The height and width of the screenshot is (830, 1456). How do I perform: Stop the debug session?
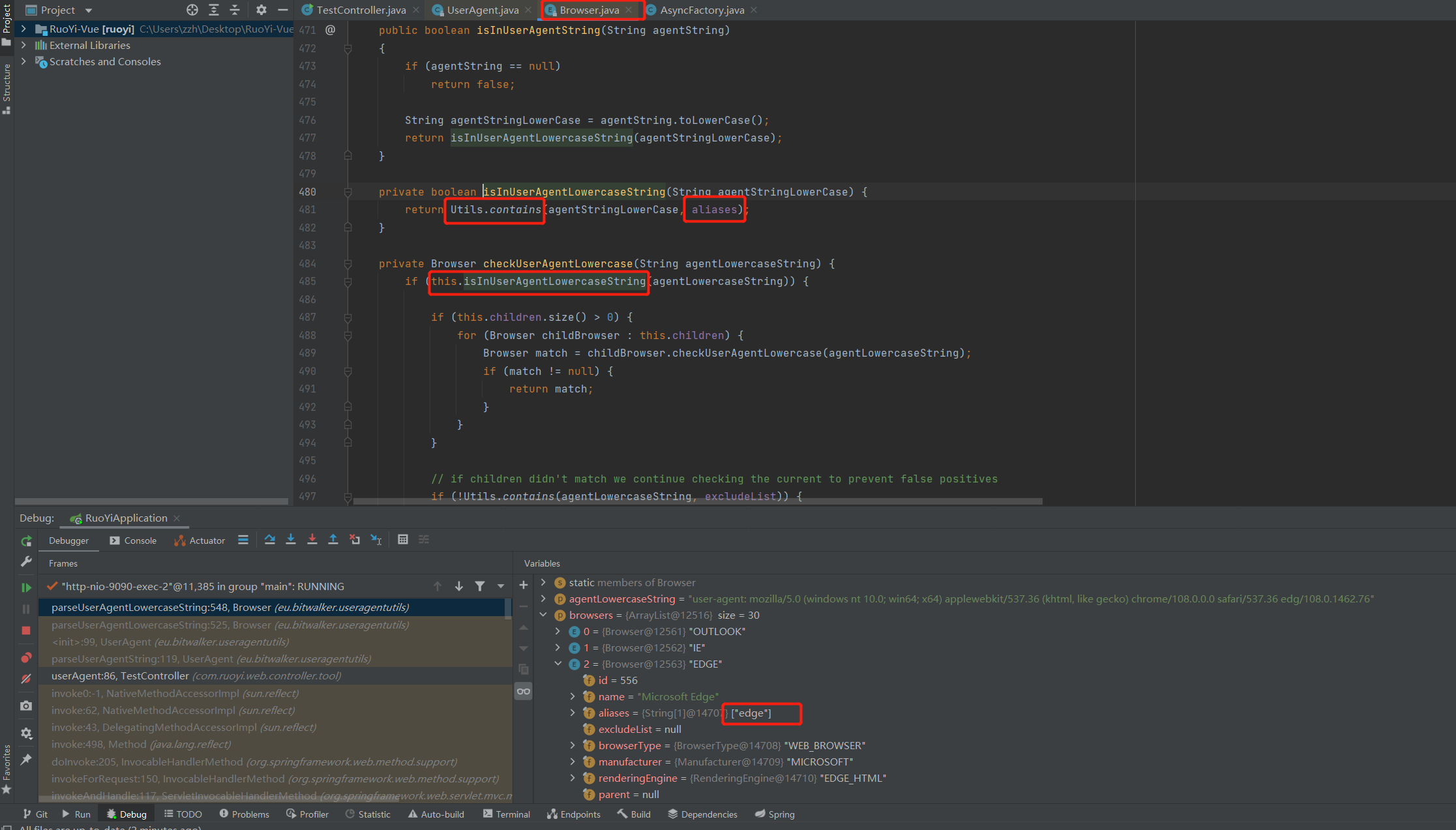(26, 630)
